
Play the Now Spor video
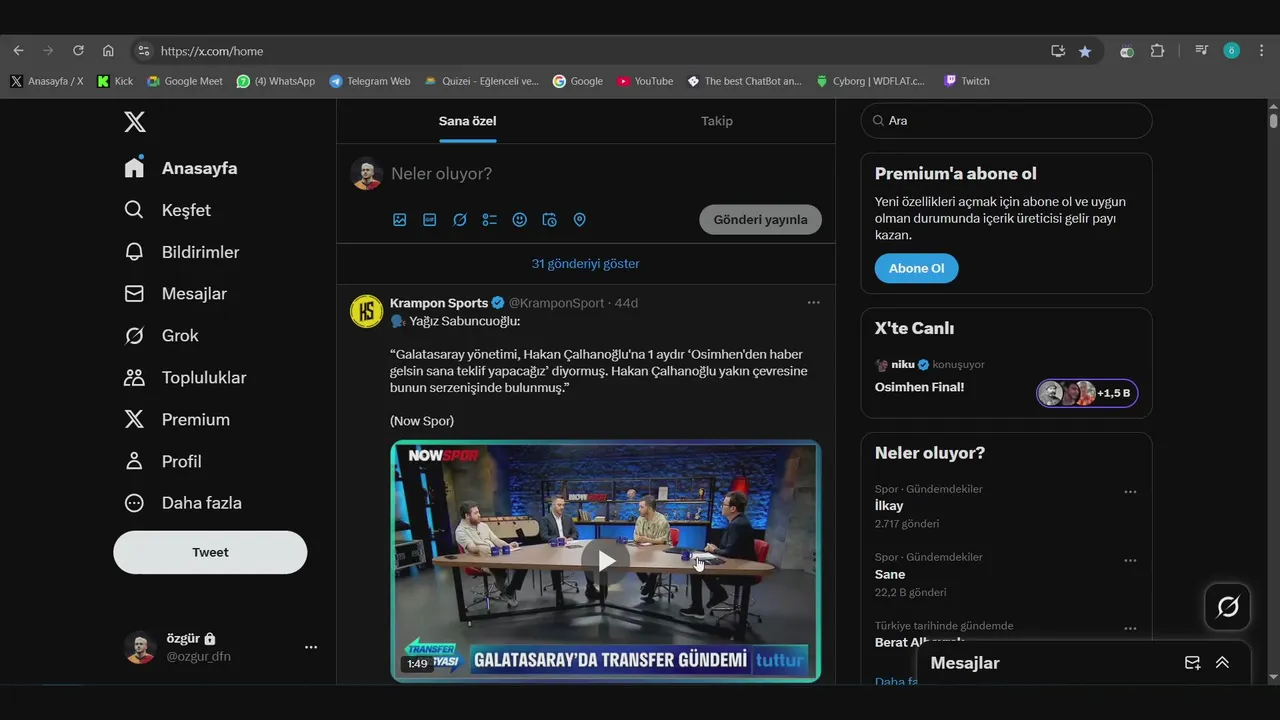pyautogui.click(x=606, y=561)
